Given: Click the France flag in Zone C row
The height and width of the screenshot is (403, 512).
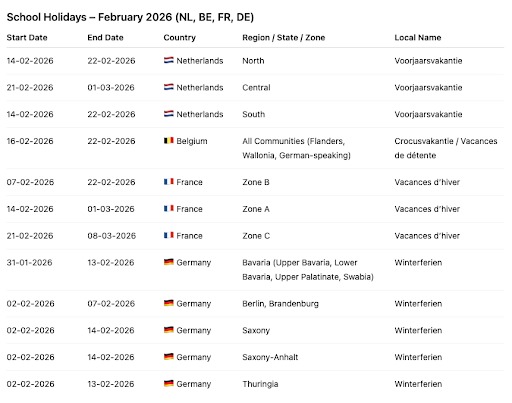Looking at the screenshot, I should click(169, 235).
